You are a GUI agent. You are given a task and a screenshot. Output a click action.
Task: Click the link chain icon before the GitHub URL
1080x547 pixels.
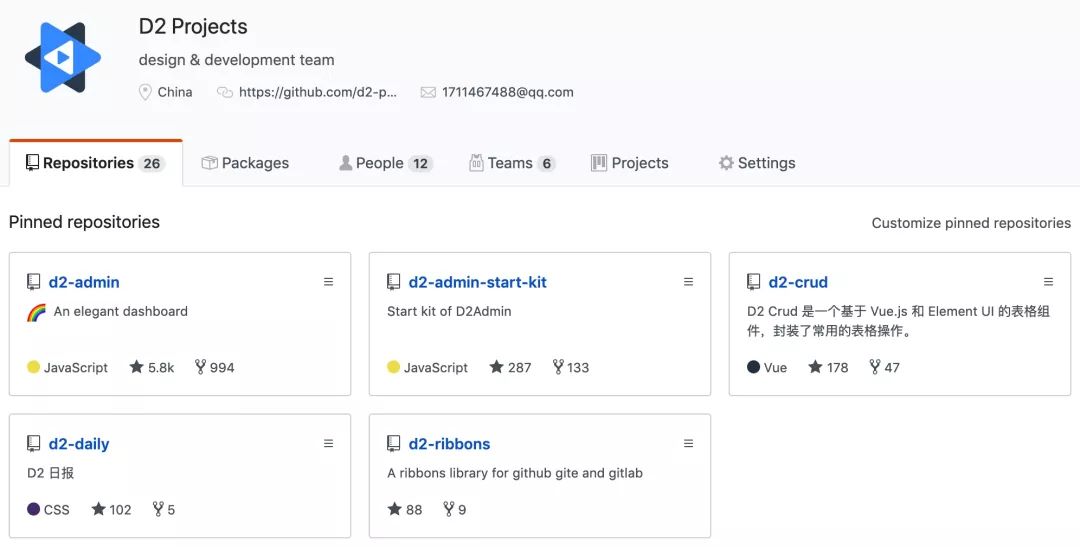point(225,92)
